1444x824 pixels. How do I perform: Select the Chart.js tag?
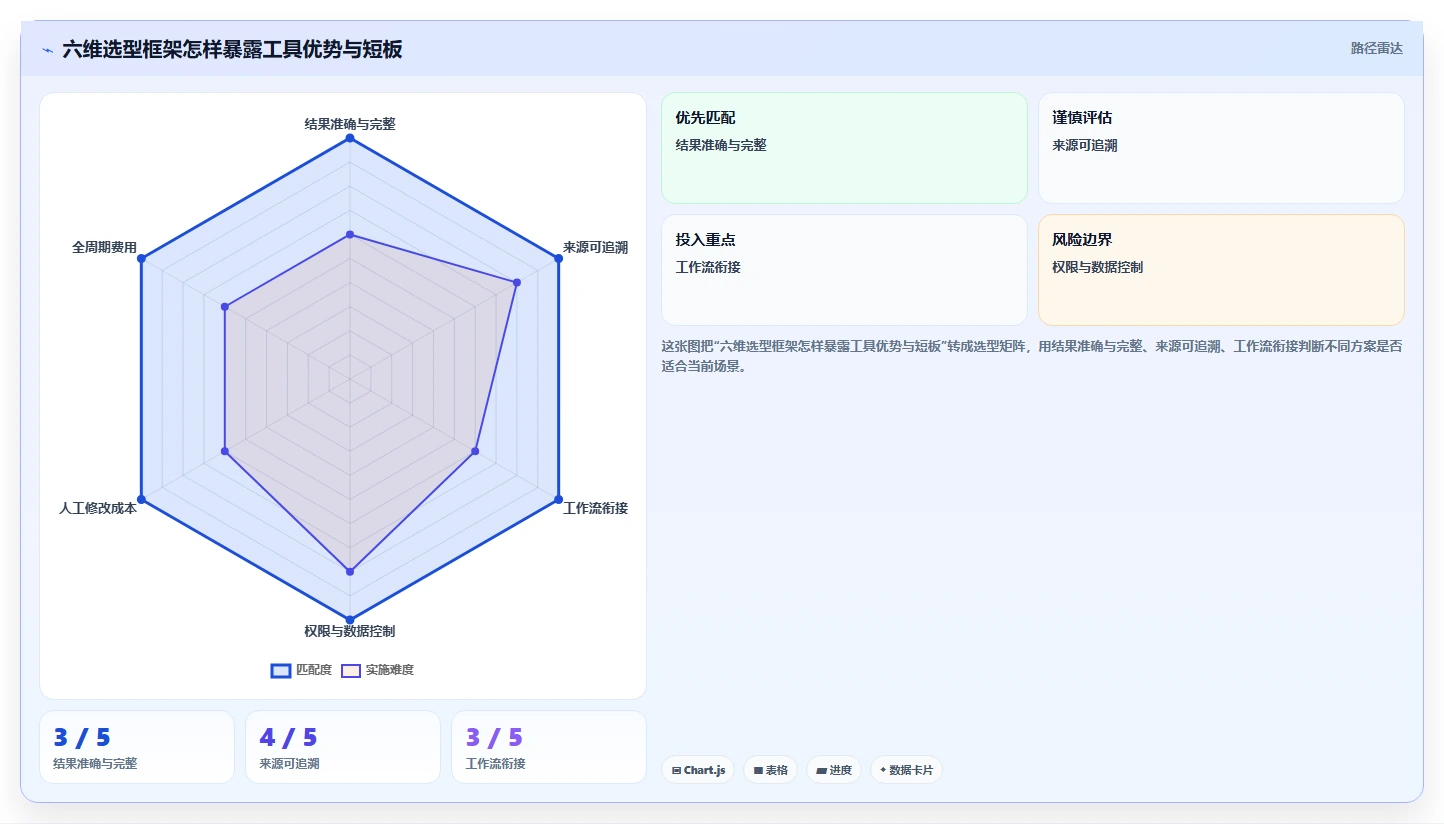[698, 770]
